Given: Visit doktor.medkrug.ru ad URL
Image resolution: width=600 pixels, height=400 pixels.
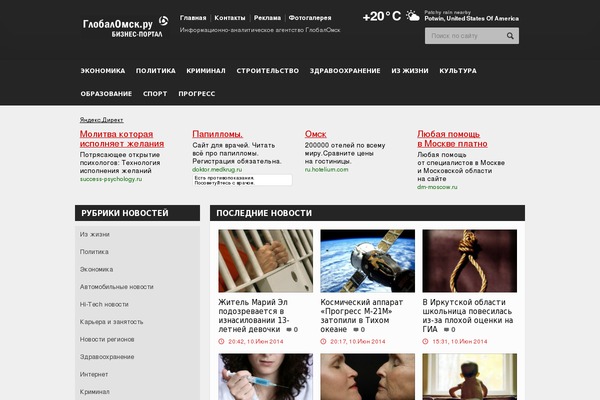Looking at the screenshot, I should 217,169.
